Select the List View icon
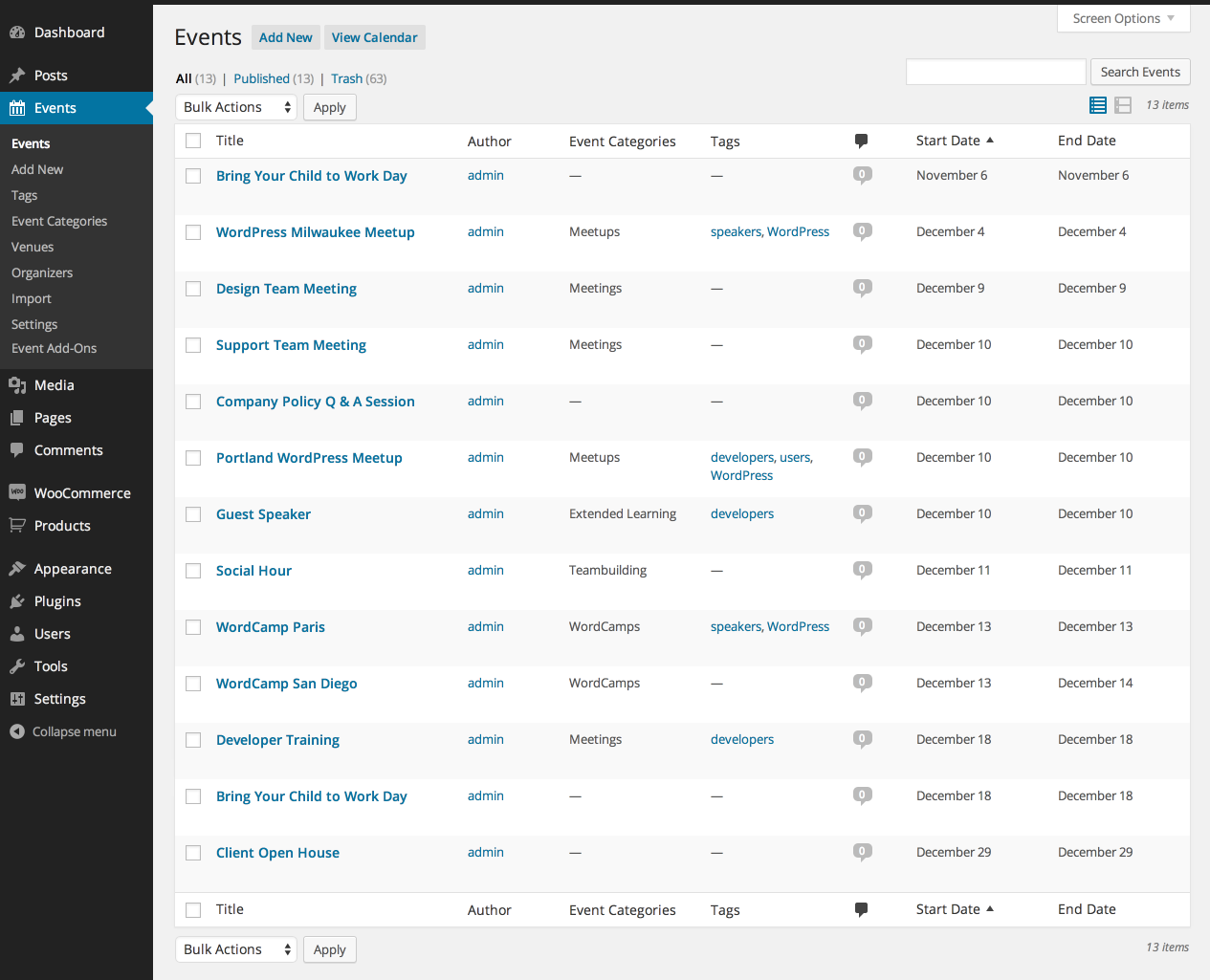This screenshot has width=1210, height=980. coord(1097,105)
